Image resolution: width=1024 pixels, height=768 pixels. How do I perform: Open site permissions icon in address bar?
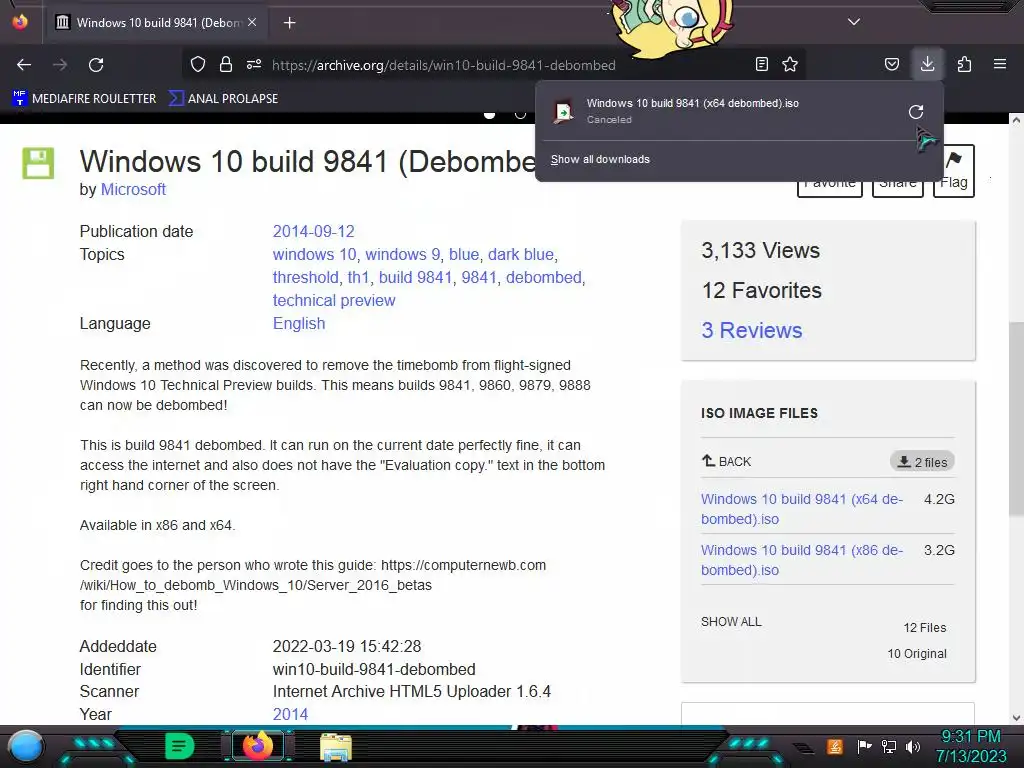click(254, 64)
